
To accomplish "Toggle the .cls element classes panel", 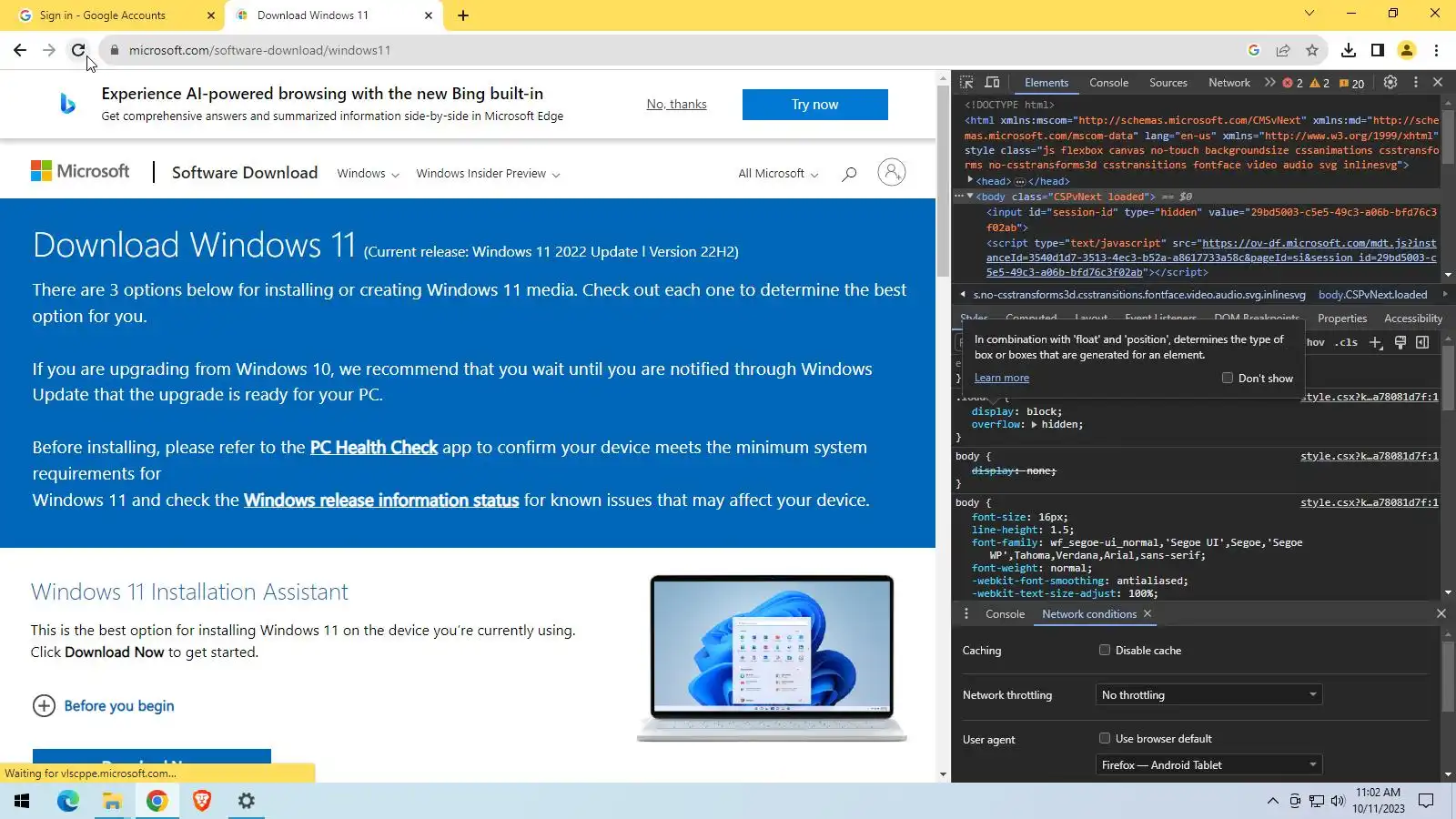I will pyautogui.click(x=1347, y=342).
